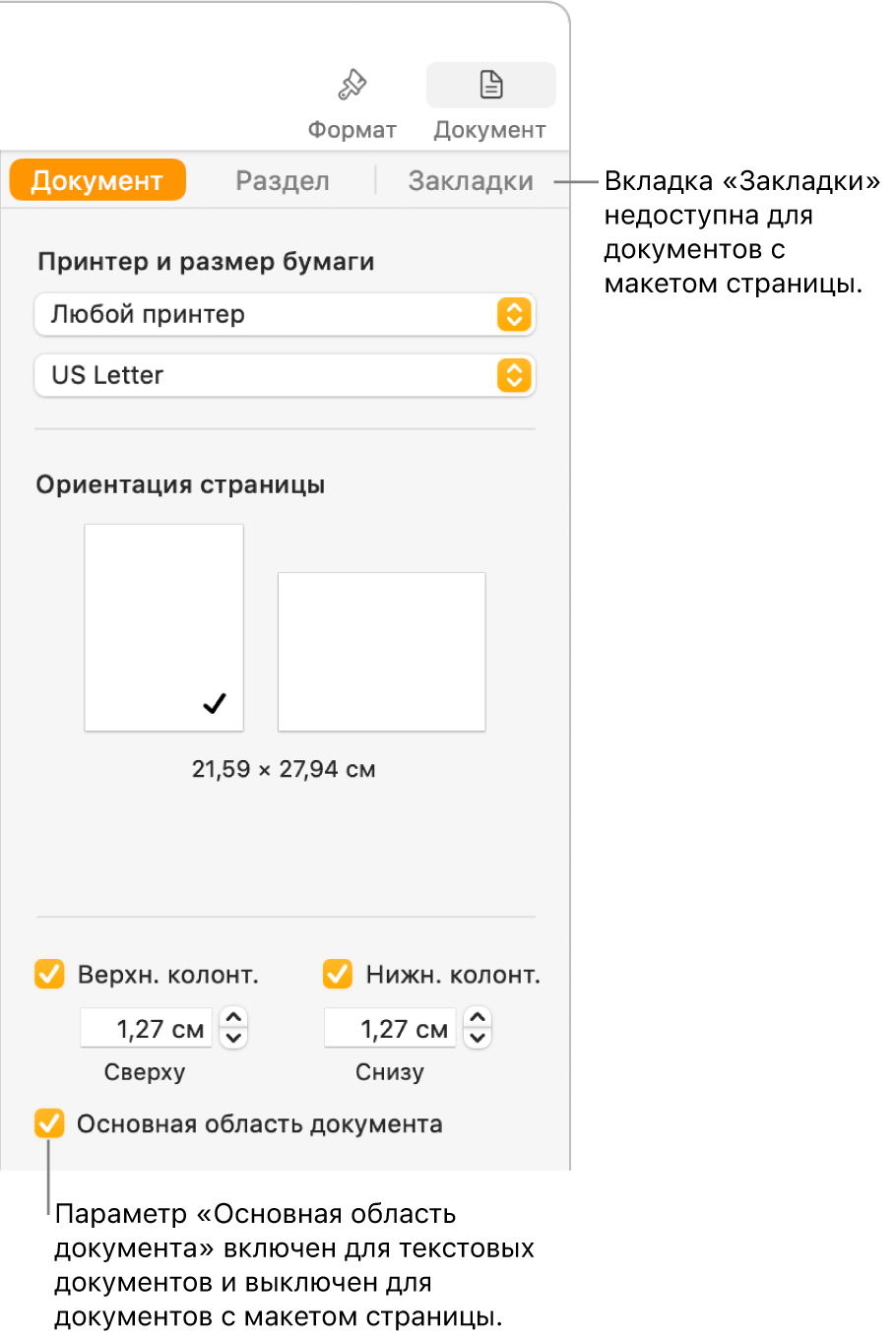Click the Сверху header margin field
The height and width of the screenshot is (1341, 896).
coord(147,1029)
